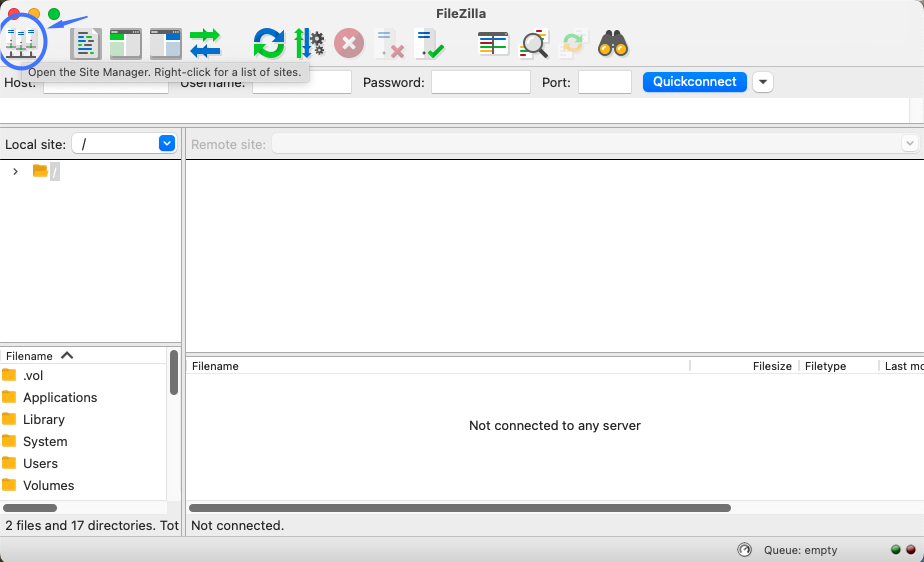This screenshot has height=562, width=924.
Task: Toggle the transfer queue display arrows icon
Action: click(x=205, y=44)
